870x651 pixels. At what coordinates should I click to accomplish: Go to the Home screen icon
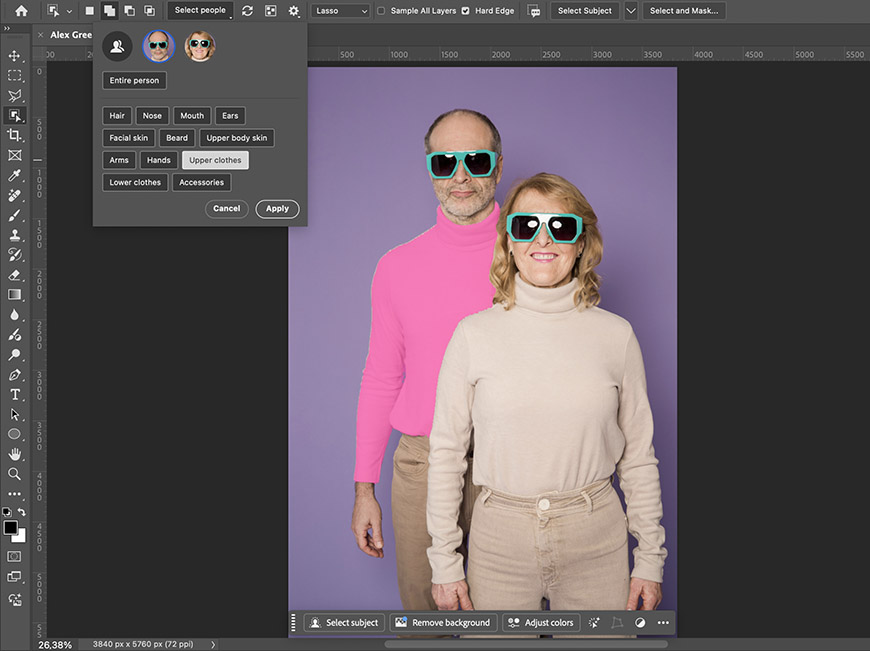pyautogui.click(x=21, y=11)
